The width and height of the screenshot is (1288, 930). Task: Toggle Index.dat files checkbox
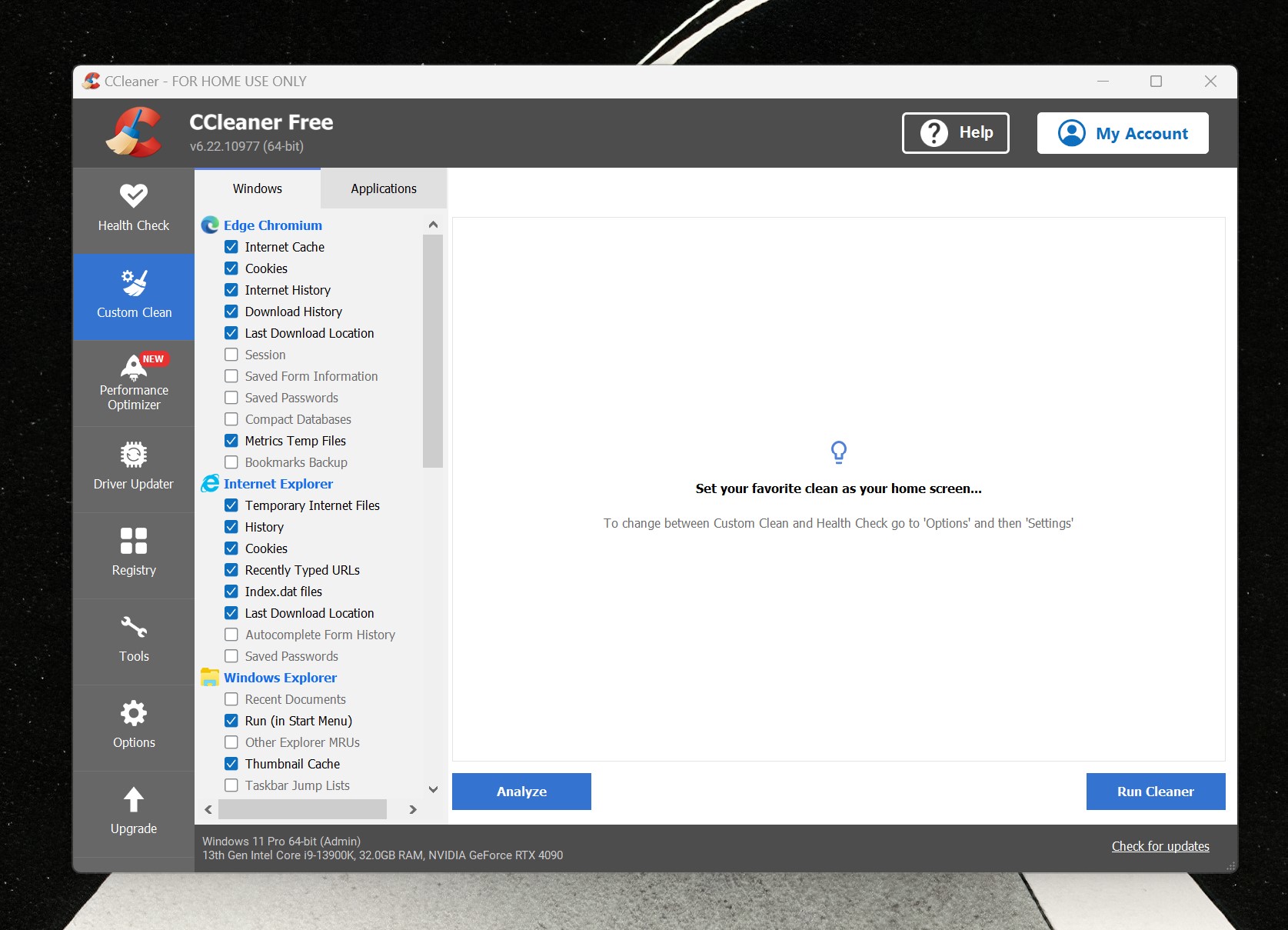tap(231, 592)
